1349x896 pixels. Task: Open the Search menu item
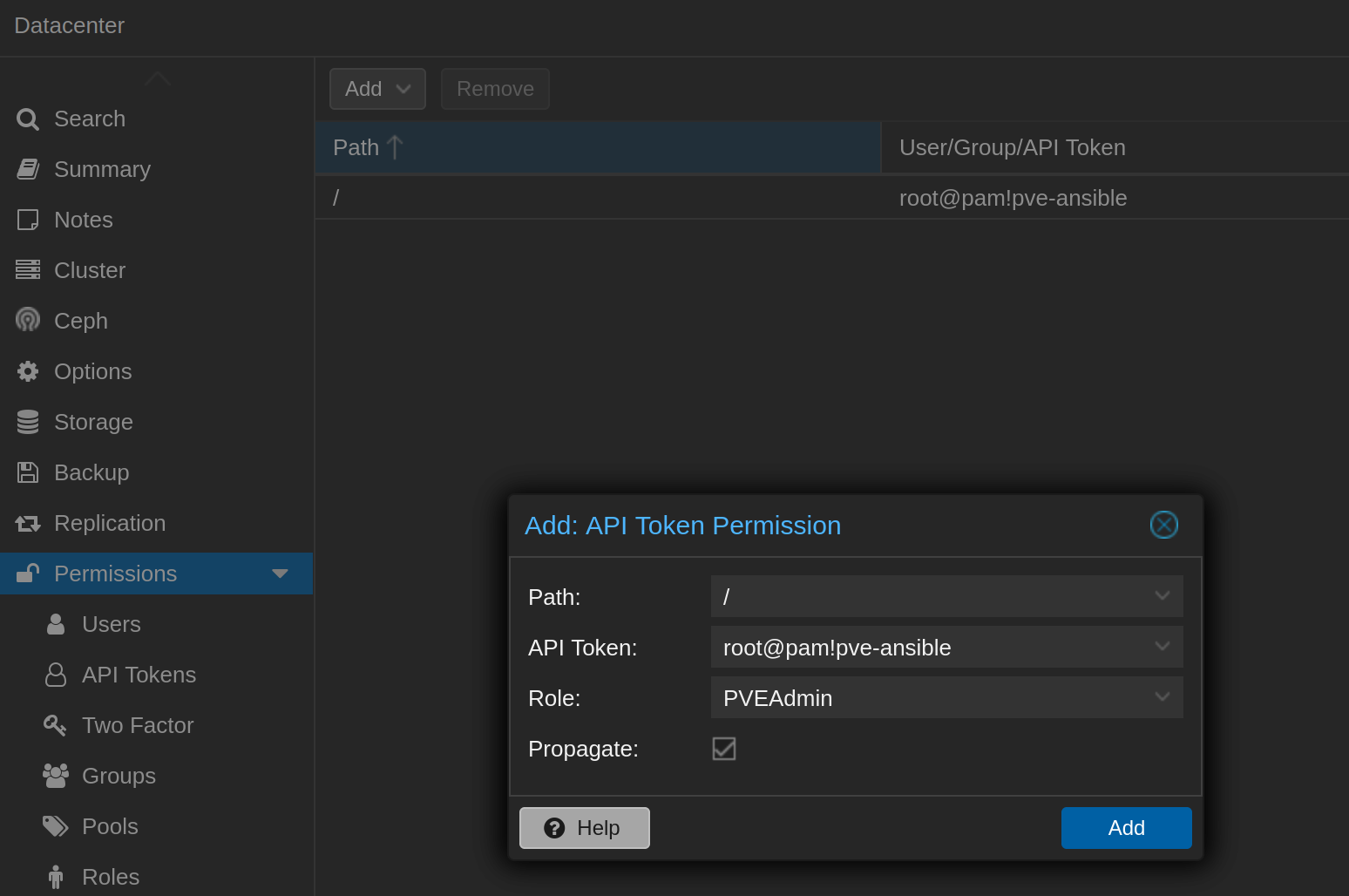(90, 119)
